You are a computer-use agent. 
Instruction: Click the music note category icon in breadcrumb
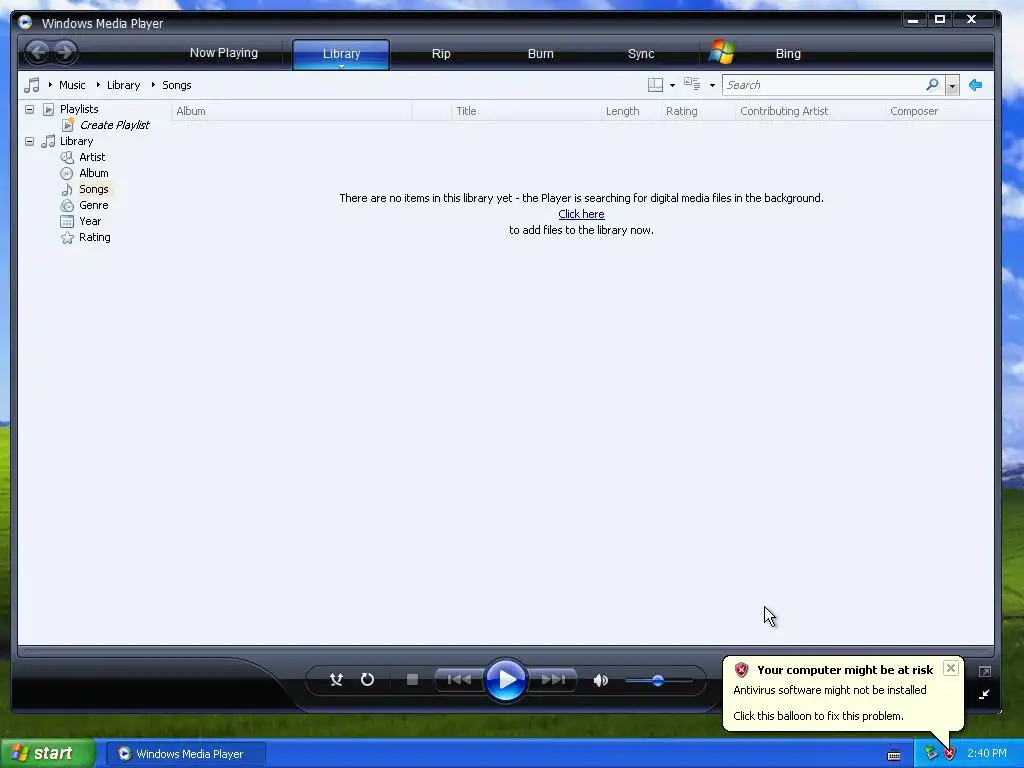click(31, 85)
